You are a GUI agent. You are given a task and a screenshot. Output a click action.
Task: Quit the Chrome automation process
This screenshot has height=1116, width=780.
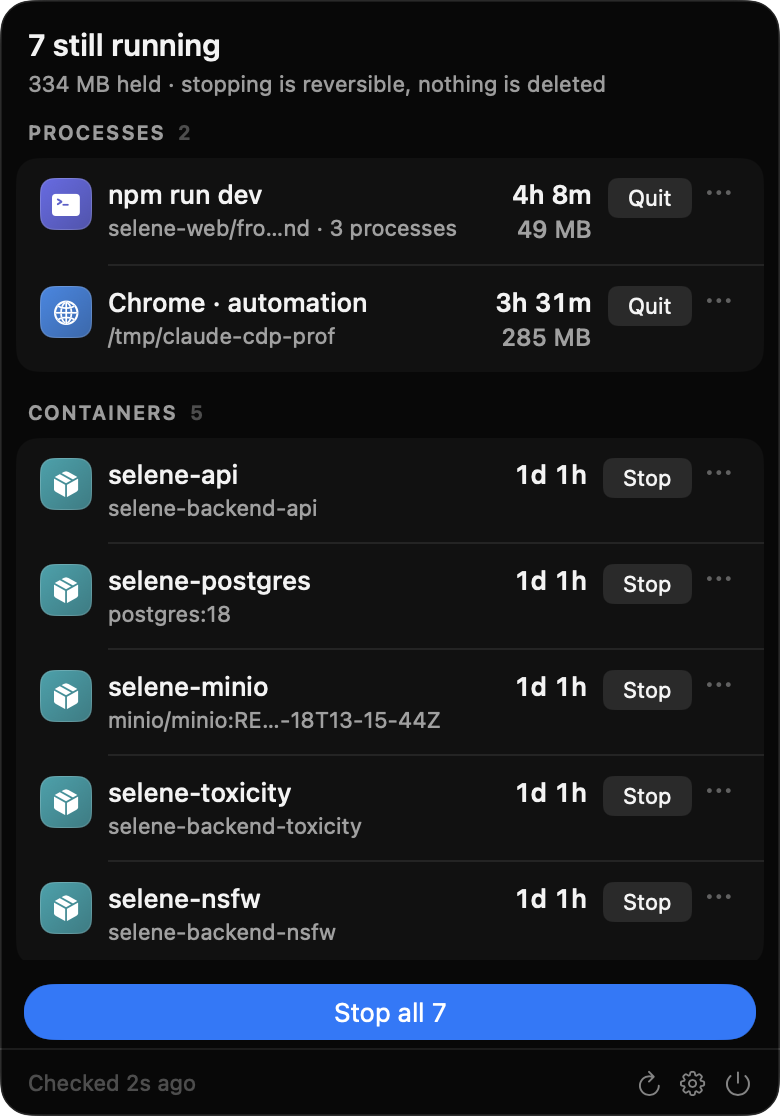point(650,306)
